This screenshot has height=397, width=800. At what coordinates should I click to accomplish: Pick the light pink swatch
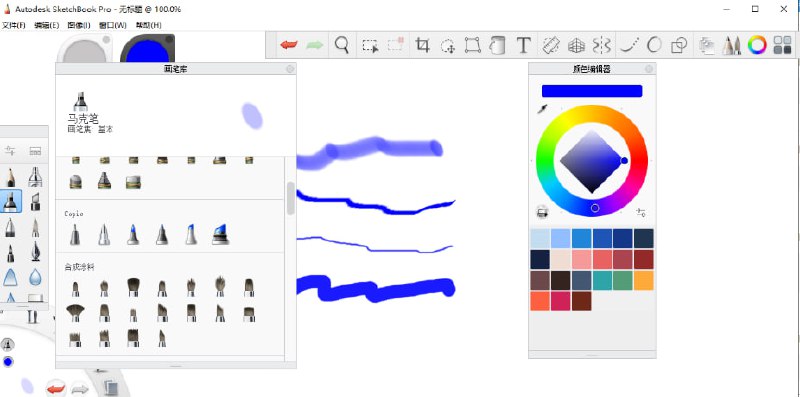(582, 259)
